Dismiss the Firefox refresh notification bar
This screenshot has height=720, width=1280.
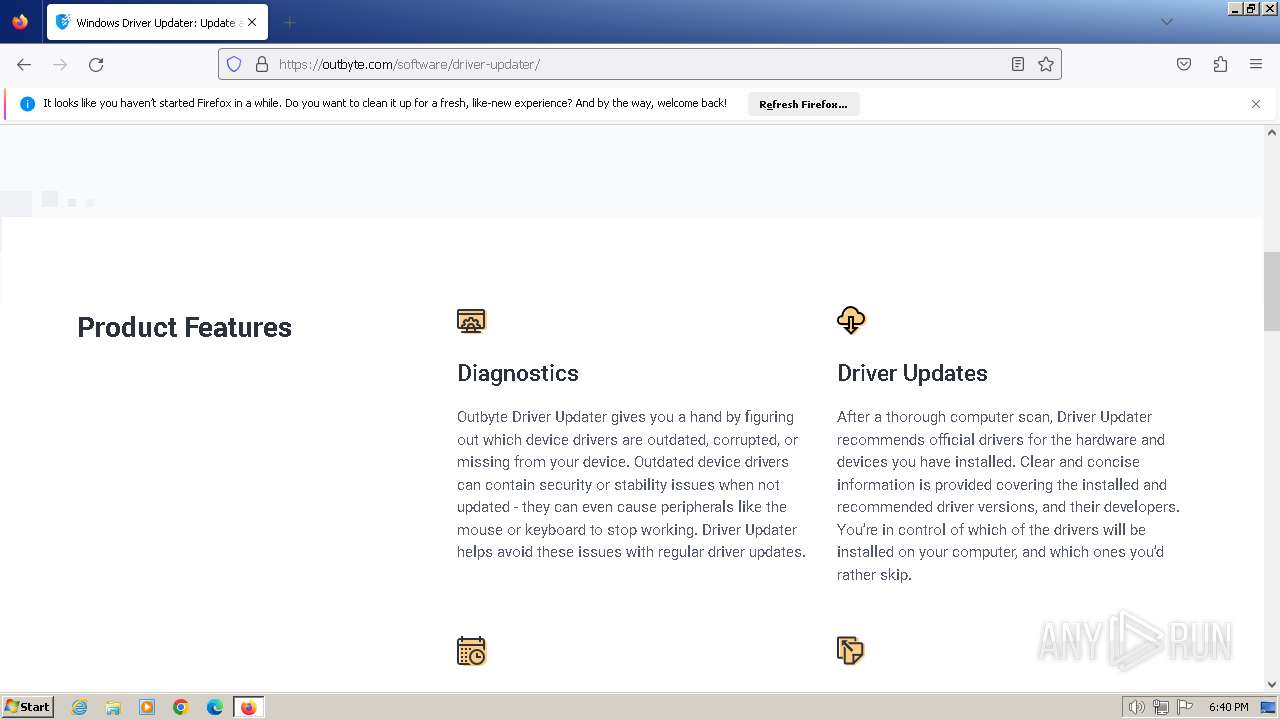(x=1256, y=104)
